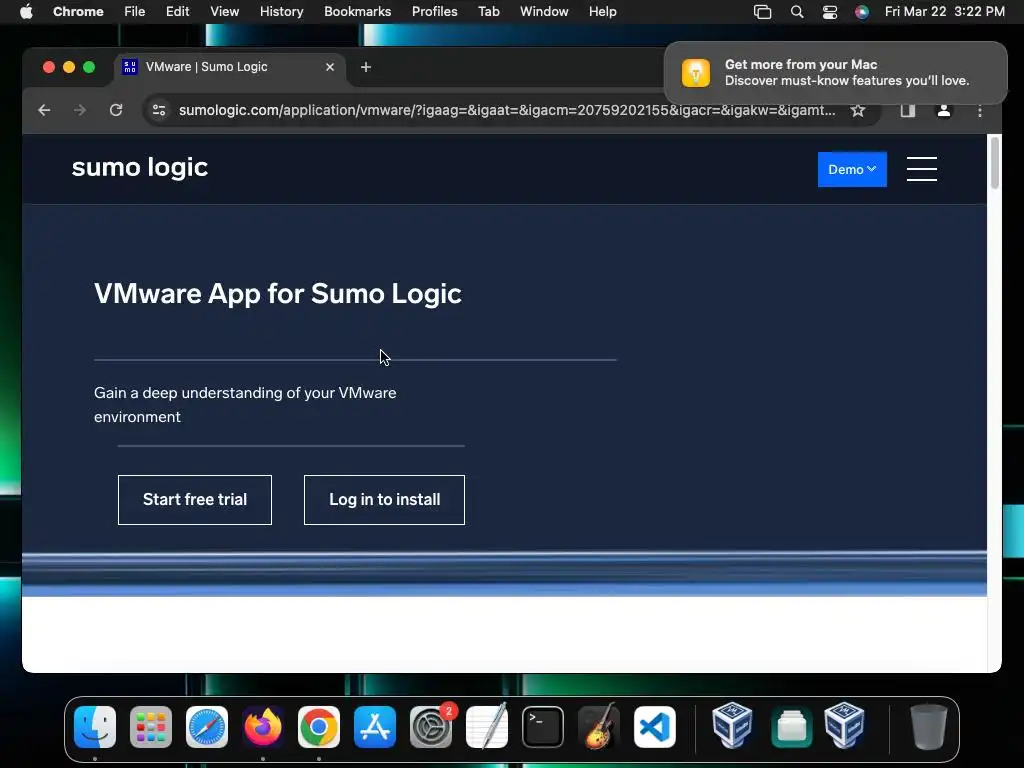
Task: Click the Gain a deep understanding text
Action: (245, 405)
